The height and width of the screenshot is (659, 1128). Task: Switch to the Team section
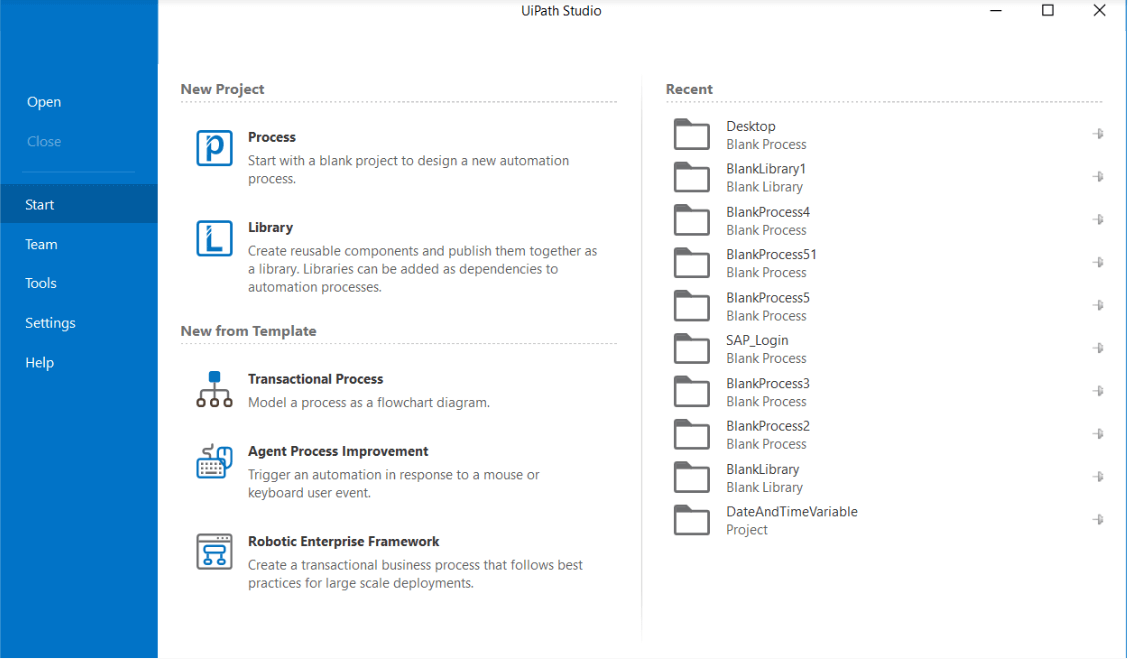41,243
